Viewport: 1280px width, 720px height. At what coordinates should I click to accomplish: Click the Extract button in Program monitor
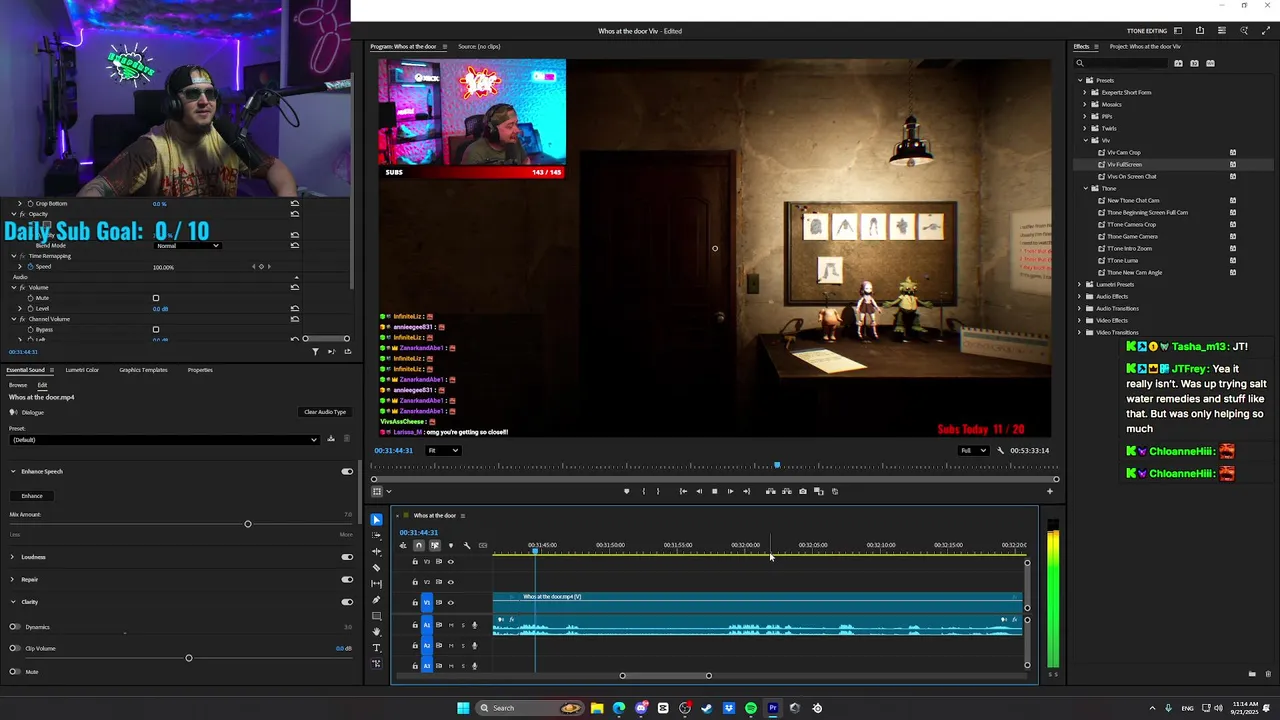[x=786, y=491]
